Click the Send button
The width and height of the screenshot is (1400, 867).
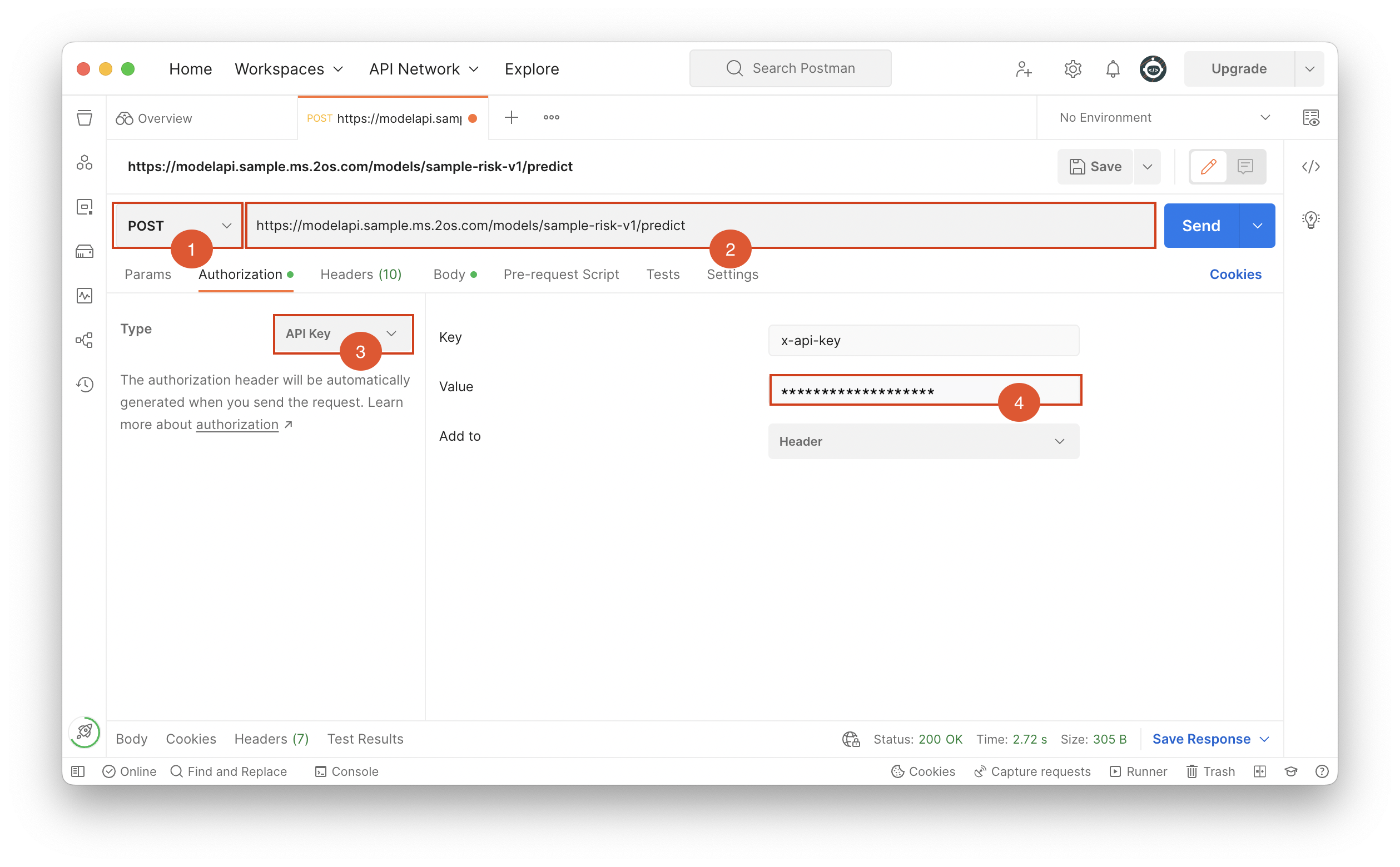pyautogui.click(x=1201, y=225)
